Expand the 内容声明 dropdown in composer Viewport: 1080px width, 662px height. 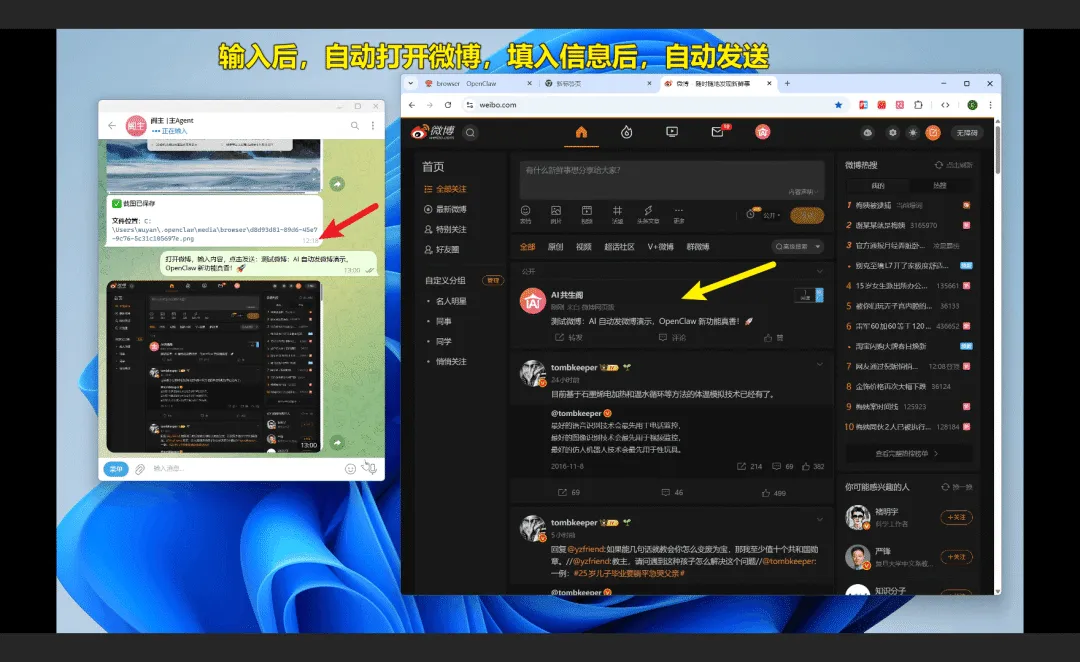point(803,192)
